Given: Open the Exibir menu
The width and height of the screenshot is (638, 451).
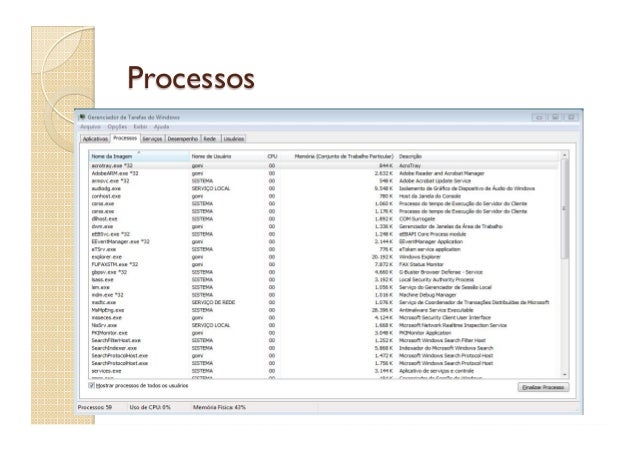Looking at the screenshot, I should click(x=140, y=127).
